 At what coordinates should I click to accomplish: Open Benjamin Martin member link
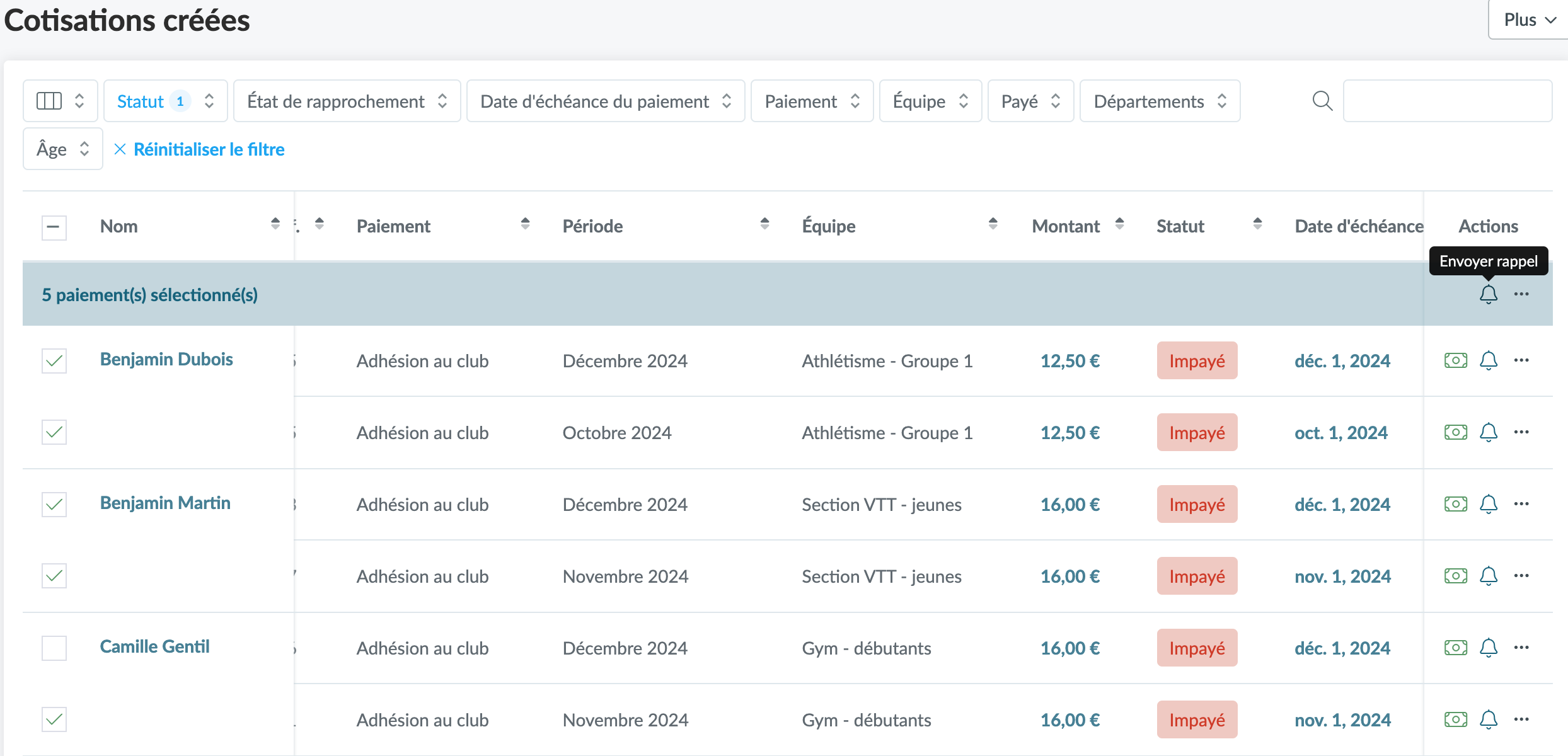tap(165, 503)
